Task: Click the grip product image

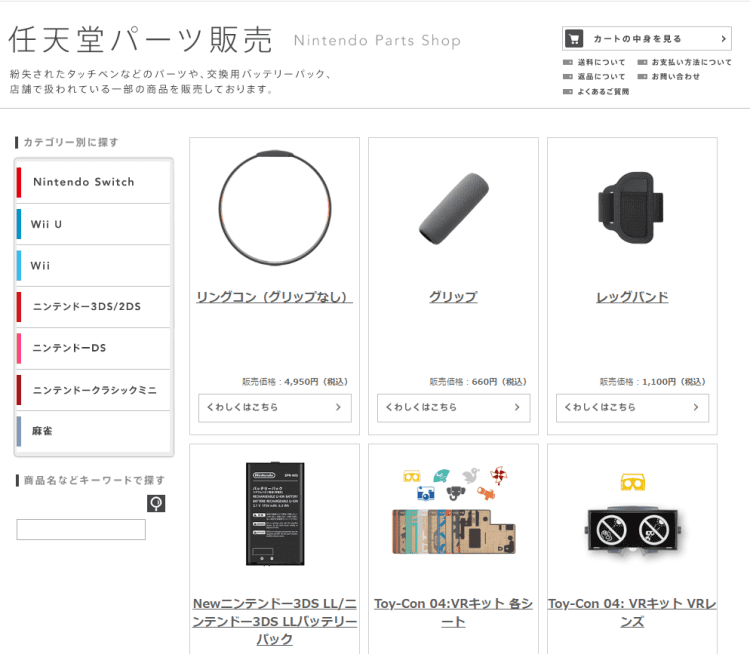Action: click(x=453, y=208)
